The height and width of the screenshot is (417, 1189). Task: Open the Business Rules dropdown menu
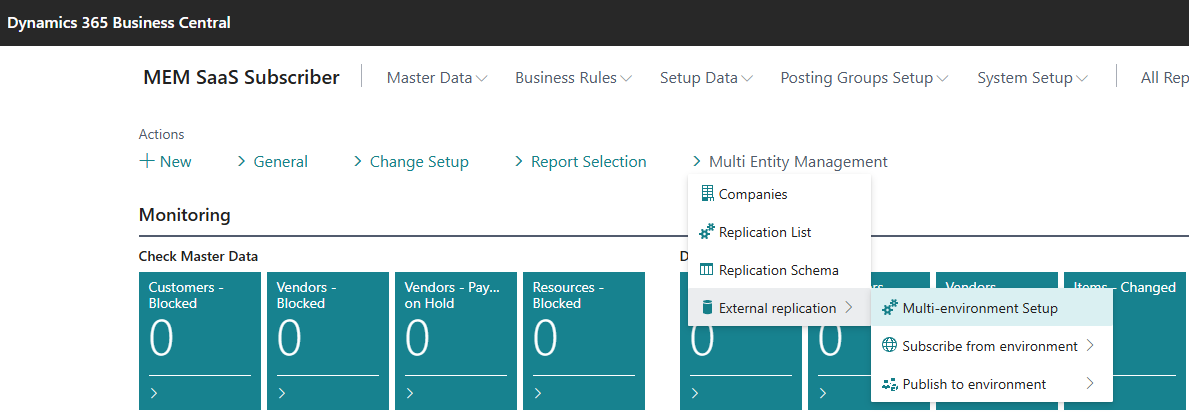(573, 78)
